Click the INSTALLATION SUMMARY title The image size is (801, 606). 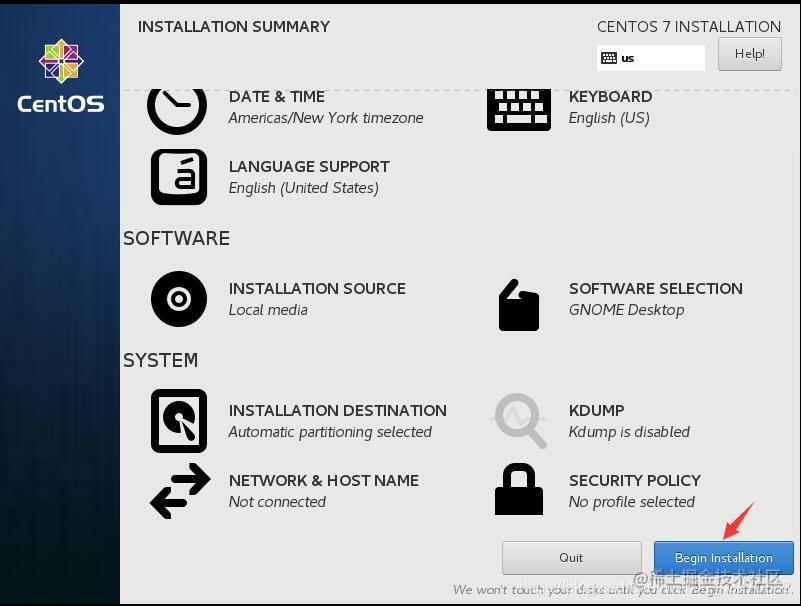pyautogui.click(x=234, y=27)
